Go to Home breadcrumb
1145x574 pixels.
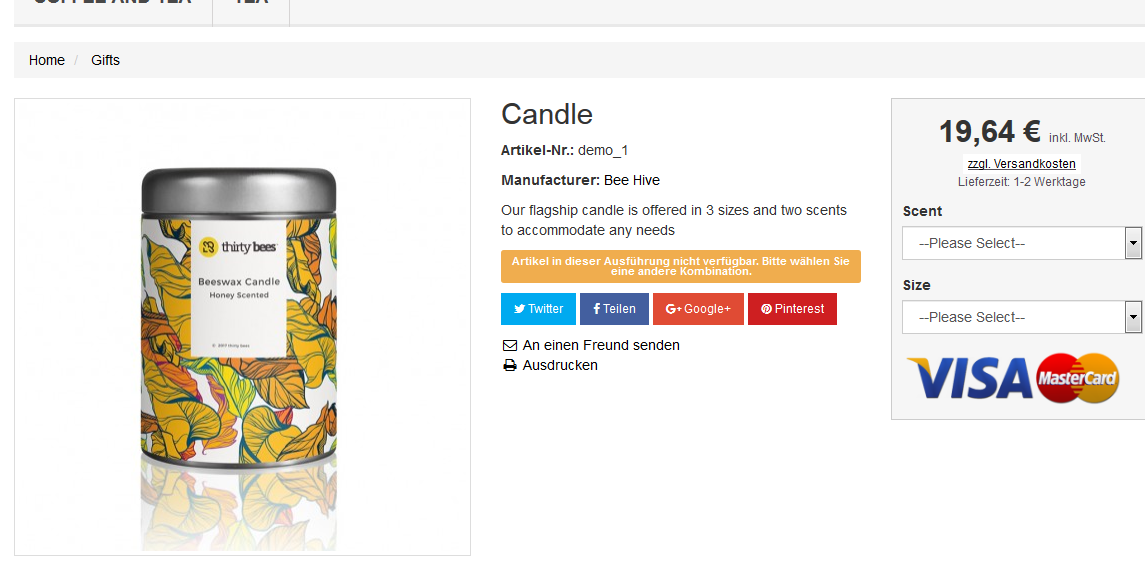point(47,60)
